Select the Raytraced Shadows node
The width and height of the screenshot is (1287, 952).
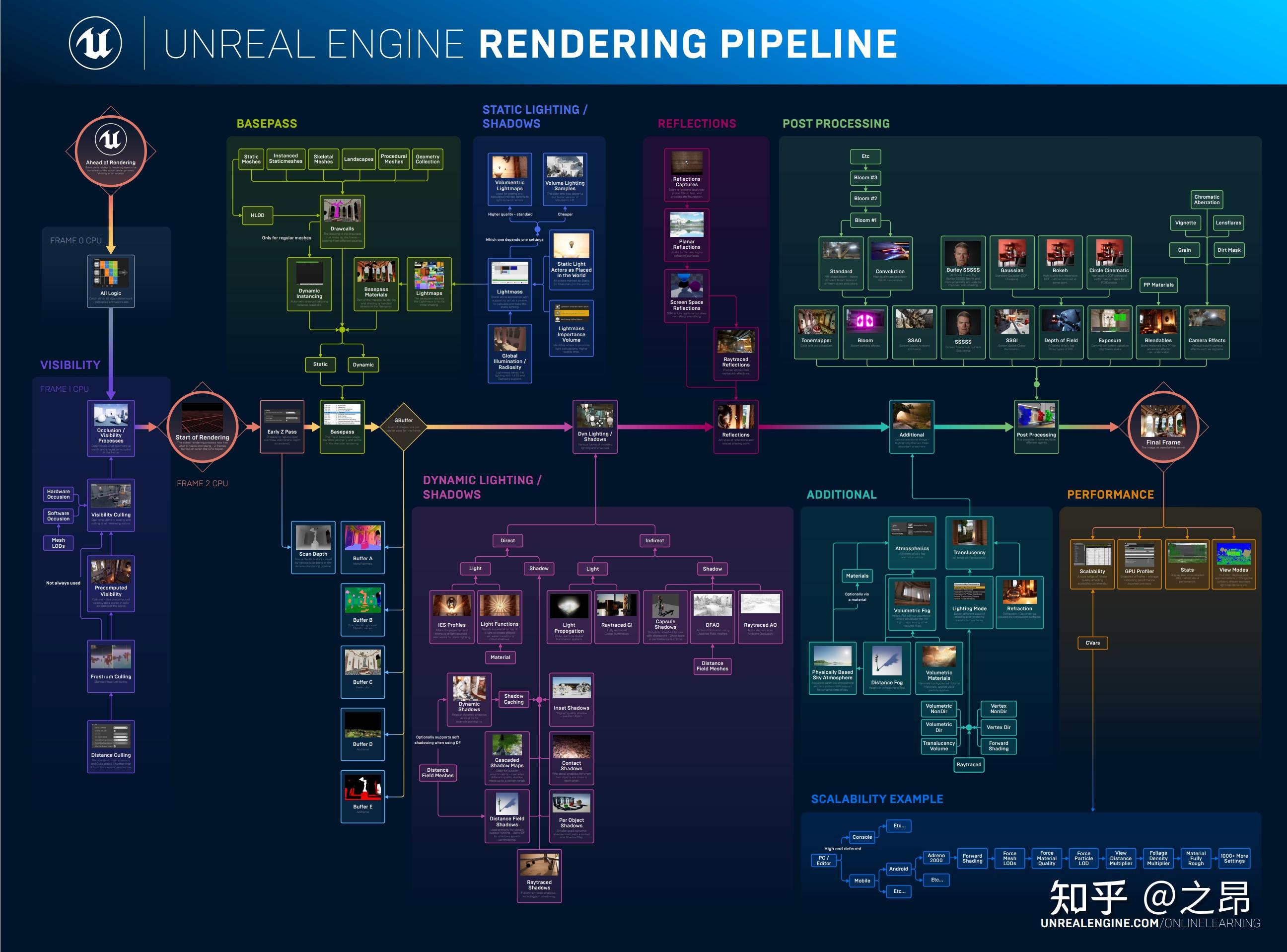[539, 876]
